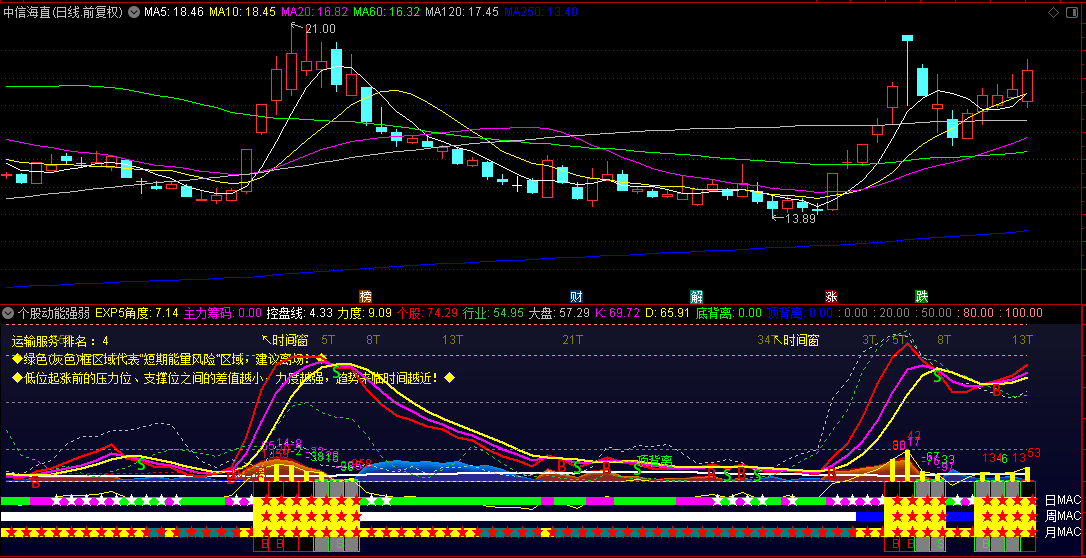
Task: Click the square window icon at top right
Action: pos(1073,12)
